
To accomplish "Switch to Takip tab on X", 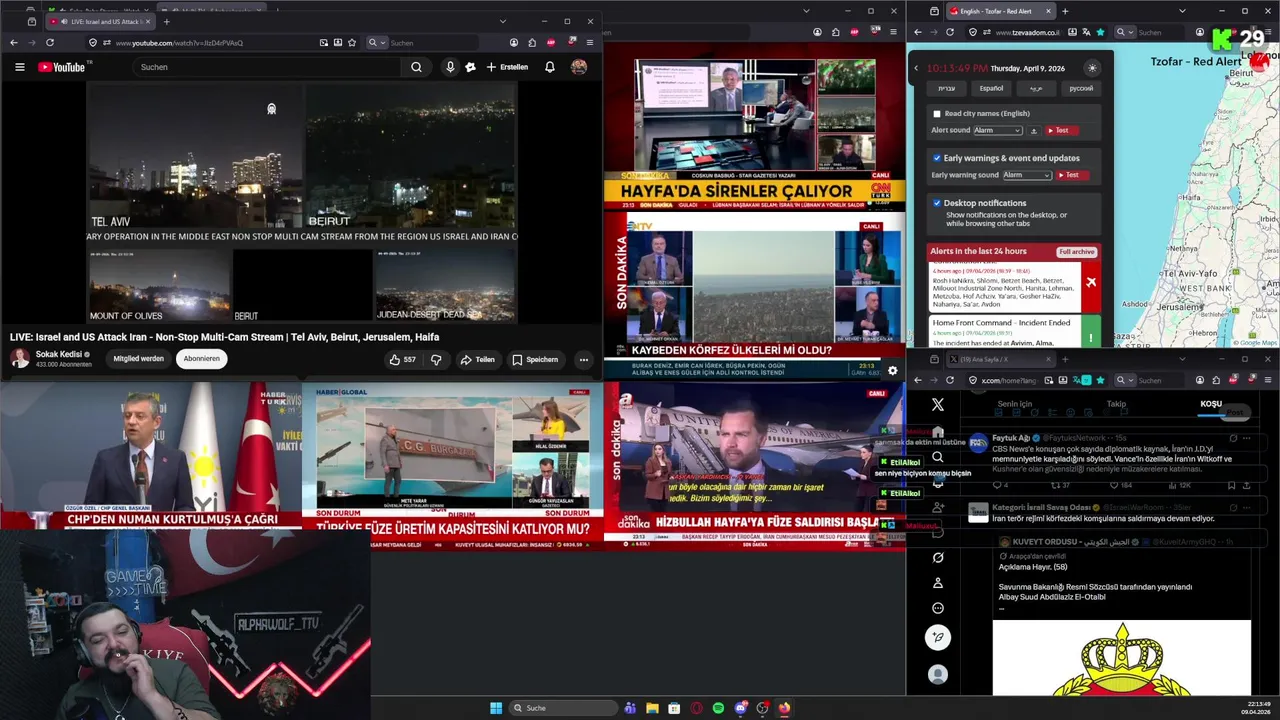I will [x=1116, y=404].
